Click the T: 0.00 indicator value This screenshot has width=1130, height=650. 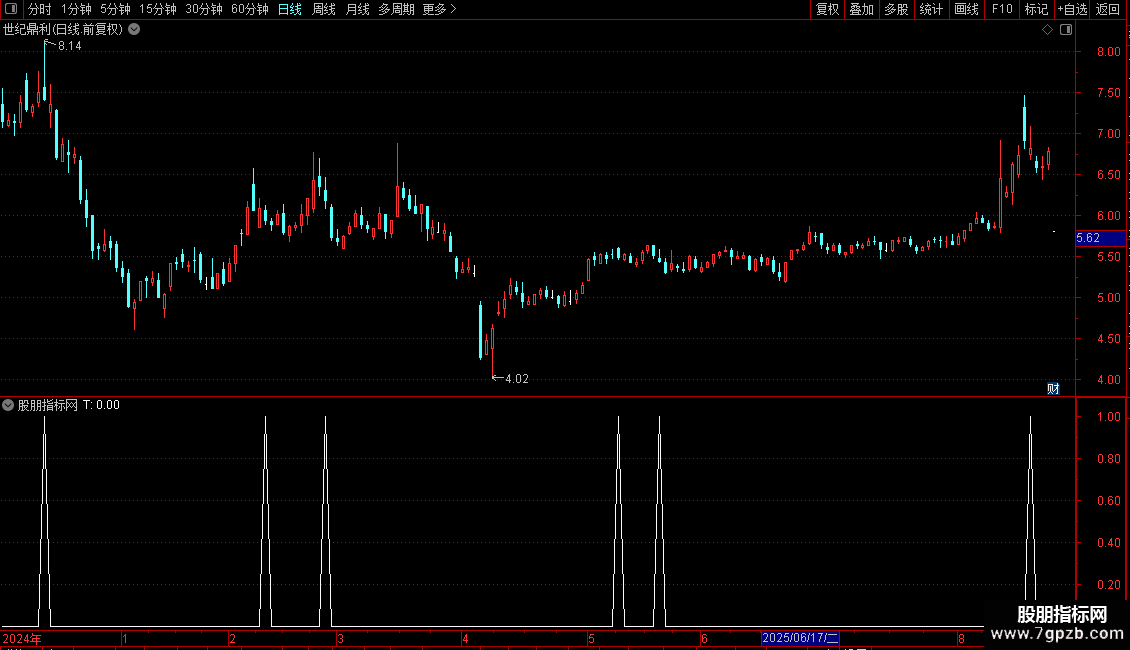point(101,405)
